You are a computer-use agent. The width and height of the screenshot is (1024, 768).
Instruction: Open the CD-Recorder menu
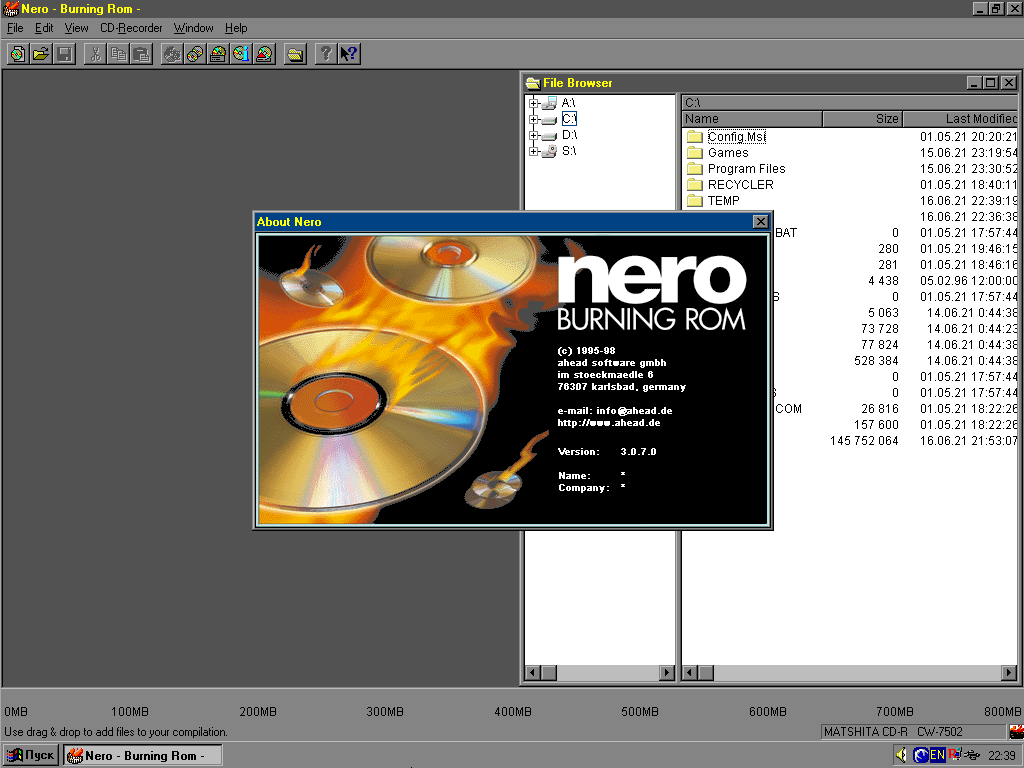coord(131,28)
